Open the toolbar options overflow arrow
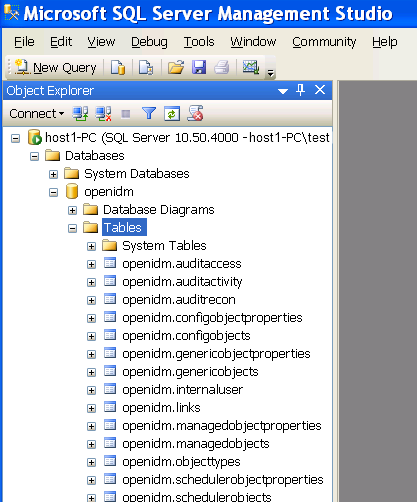This screenshot has width=417, height=502. pos(270,72)
